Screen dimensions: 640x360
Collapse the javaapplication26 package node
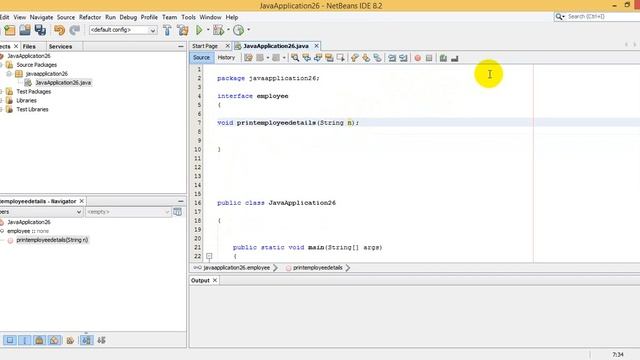9,74
